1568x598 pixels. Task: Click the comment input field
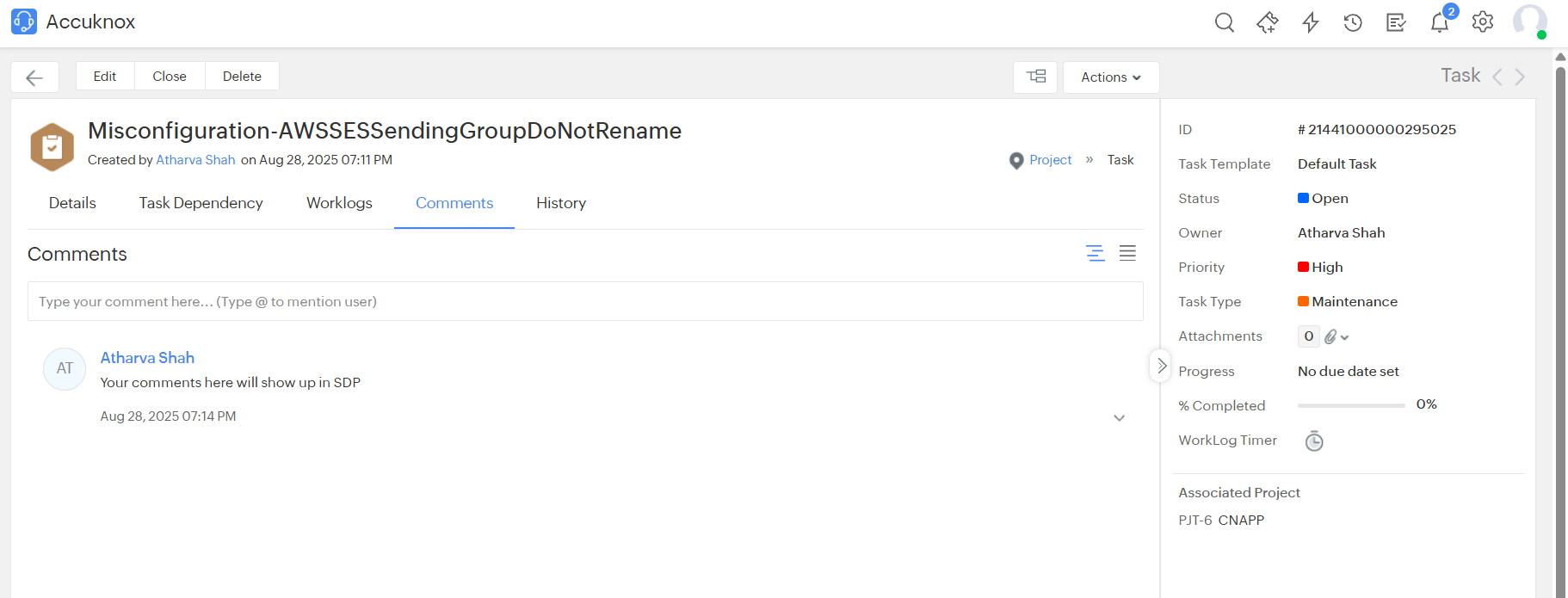point(585,301)
